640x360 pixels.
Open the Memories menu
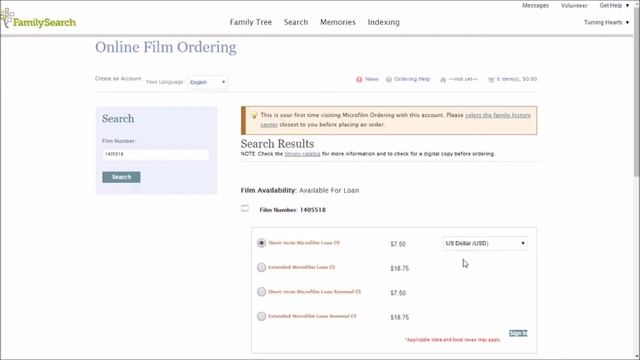point(338,22)
